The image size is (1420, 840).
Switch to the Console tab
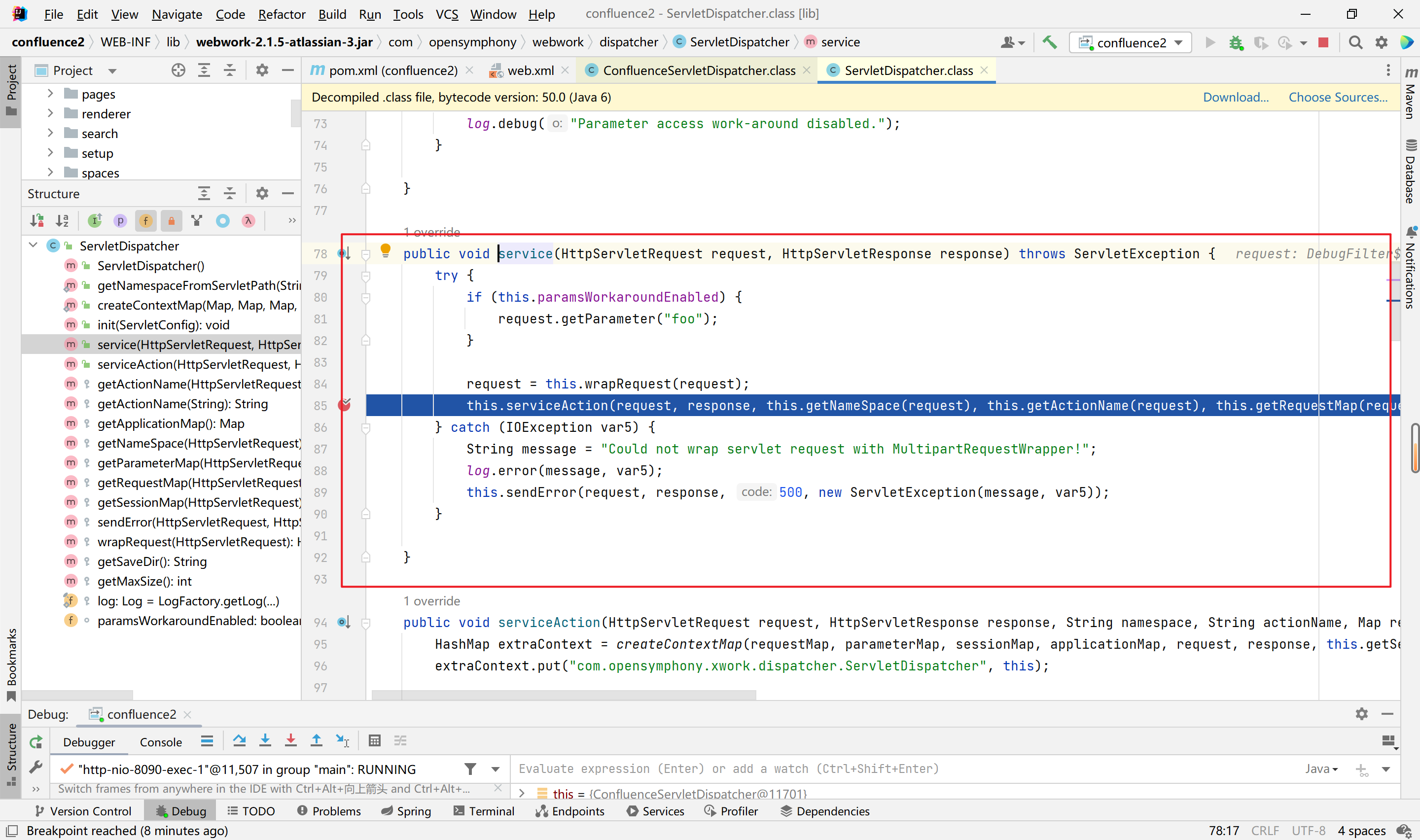tap(161, 742)
